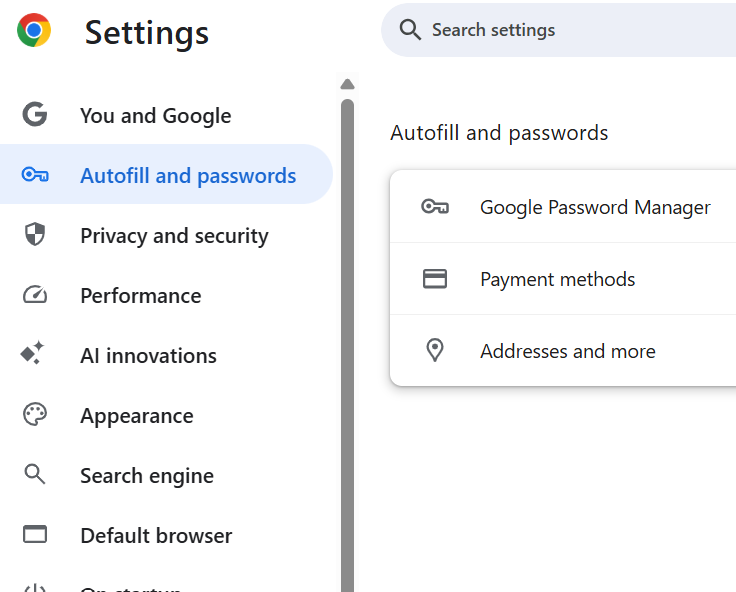Click the key icon beside Autofill and passwords
The image size is (736, 592).
pyautogui.click(x=35, y=175)
